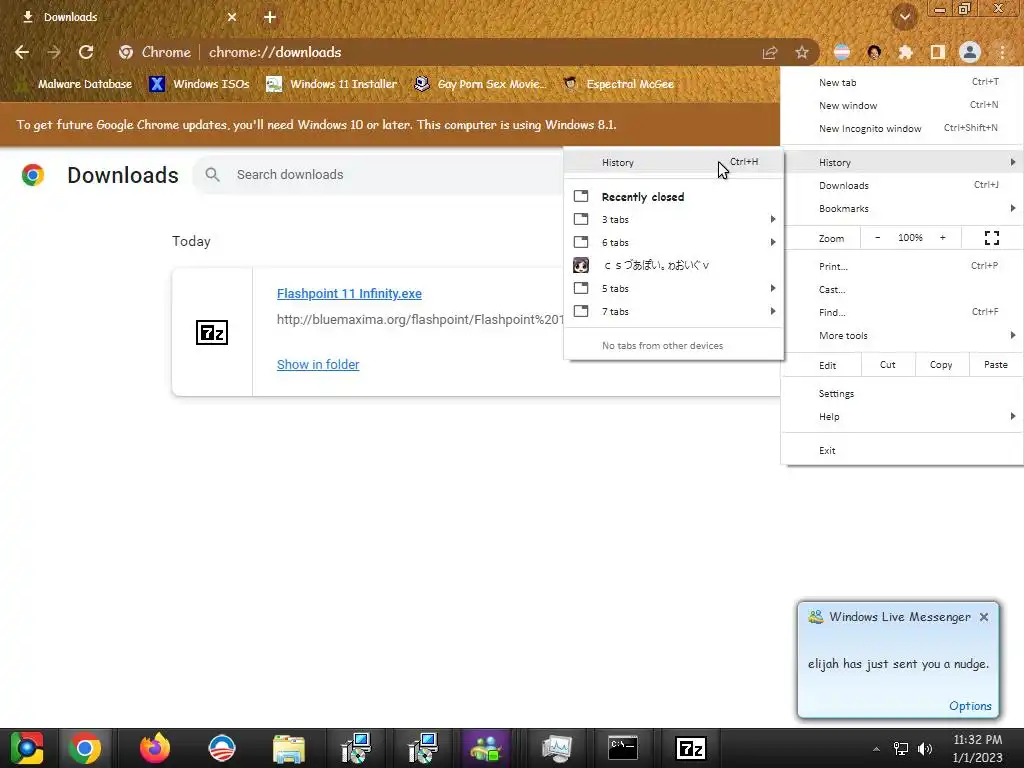Viewport: 1024px width, 768px height.
Task: Click the grayed-out forward arrow
Action: pos(54,52)
